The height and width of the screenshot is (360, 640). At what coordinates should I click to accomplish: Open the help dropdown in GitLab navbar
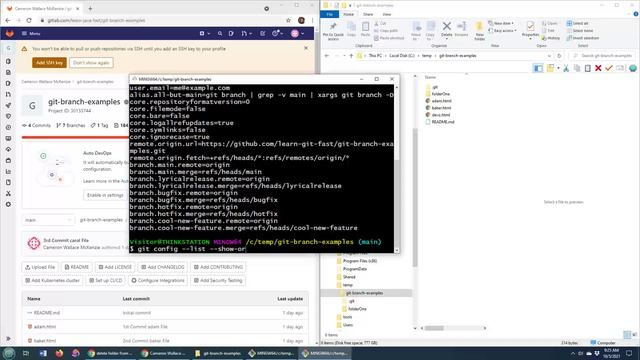coord(278,33)
